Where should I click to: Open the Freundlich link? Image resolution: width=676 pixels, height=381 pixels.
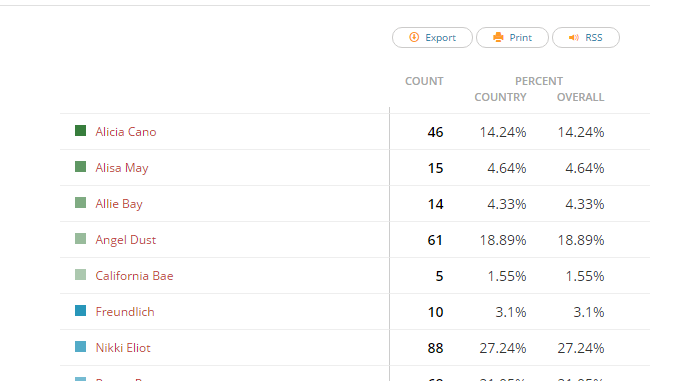[x=125, y=312]
